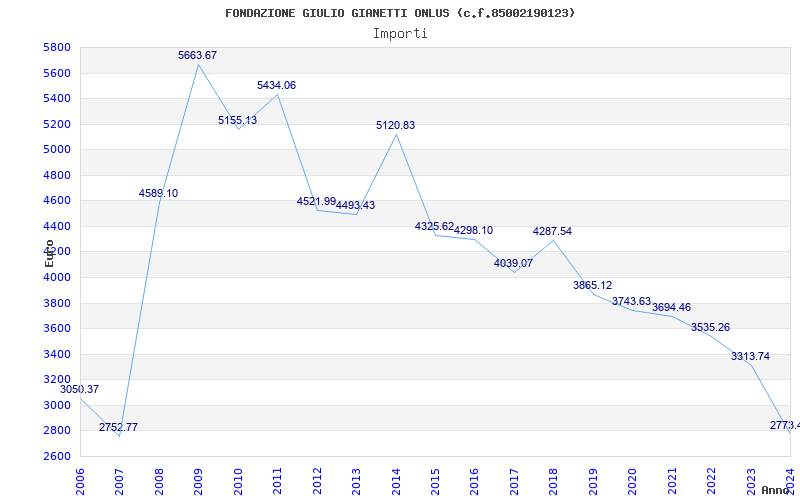Click the 3743.63 data label
Viewport: 800px width, 500px height.
(632, 301)
